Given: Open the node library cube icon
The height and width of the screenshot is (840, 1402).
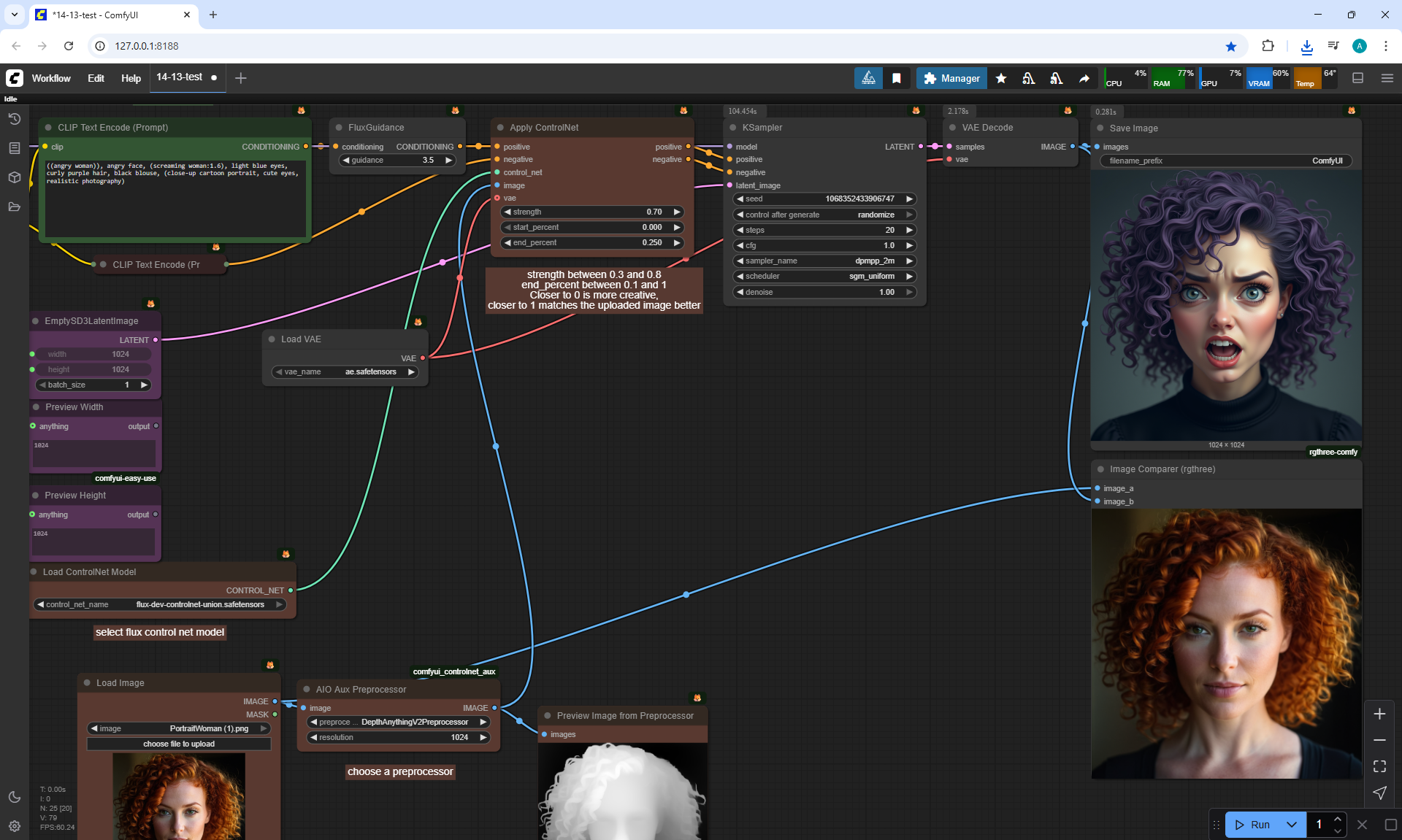Looking at the screenshot, I should pos(14,177).
